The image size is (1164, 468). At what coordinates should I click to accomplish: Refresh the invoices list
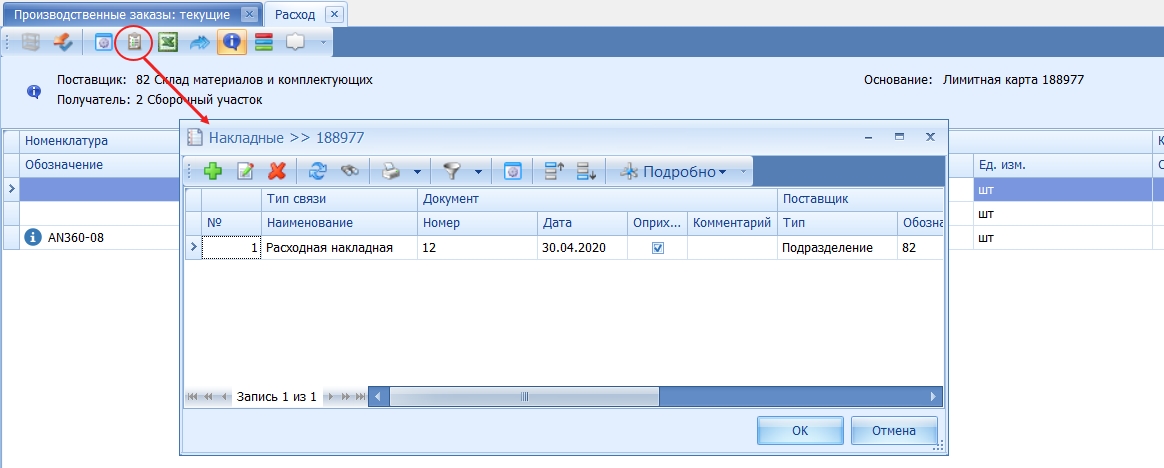point(317,171)
